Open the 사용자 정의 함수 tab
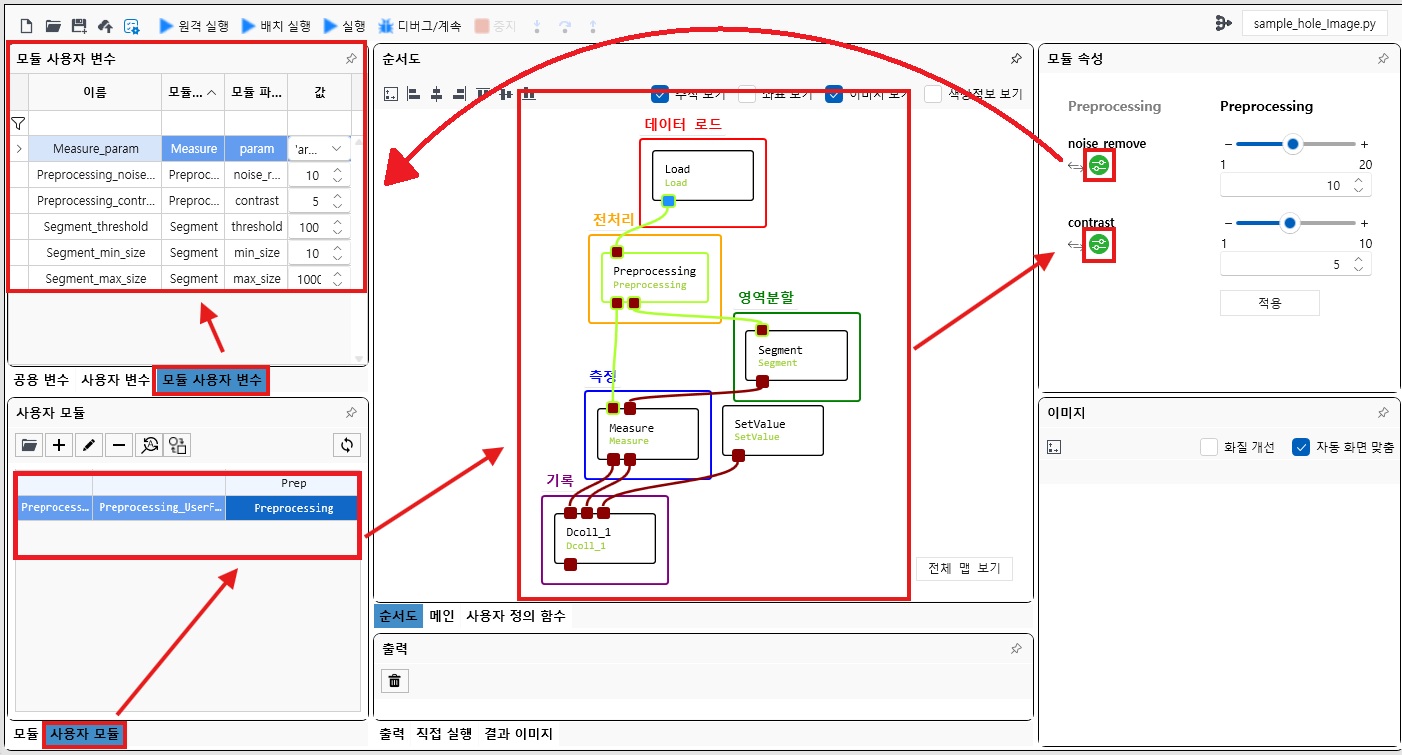 pos(515,616)
